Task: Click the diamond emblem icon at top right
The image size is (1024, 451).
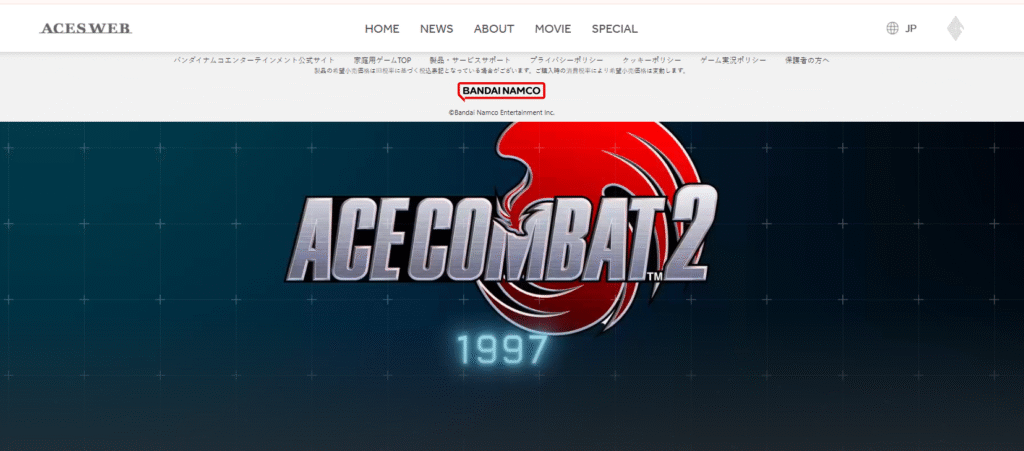Action: (x=955, y=28)
